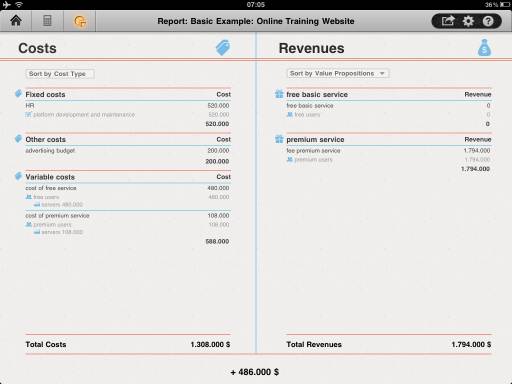Select the HR cost row
512x384 pixels.
128,106
